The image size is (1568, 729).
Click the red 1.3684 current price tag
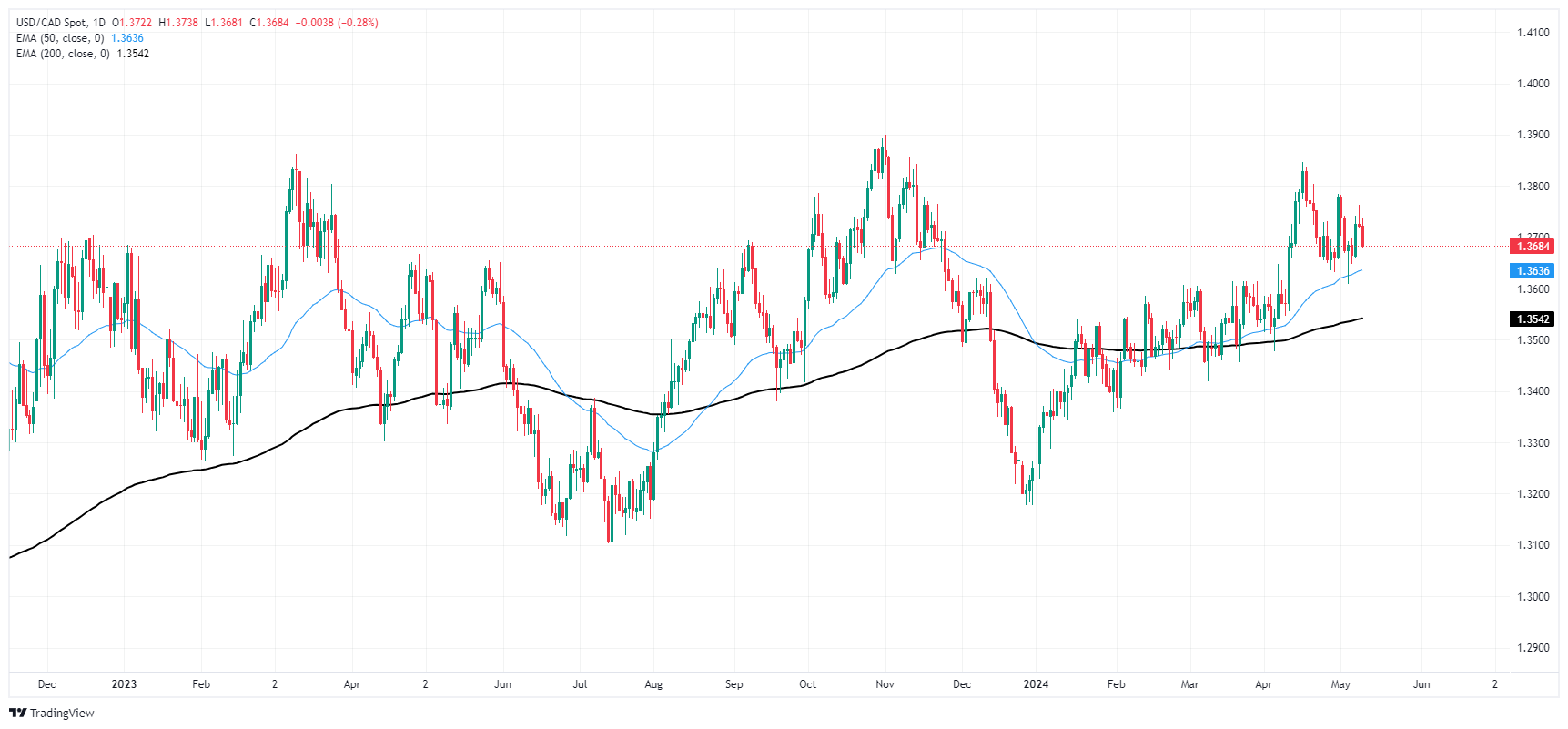[x=1533, y=247]
